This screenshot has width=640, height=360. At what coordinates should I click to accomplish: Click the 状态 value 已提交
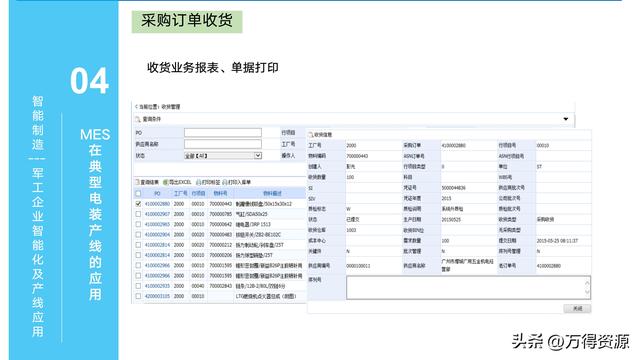(353, 220)
